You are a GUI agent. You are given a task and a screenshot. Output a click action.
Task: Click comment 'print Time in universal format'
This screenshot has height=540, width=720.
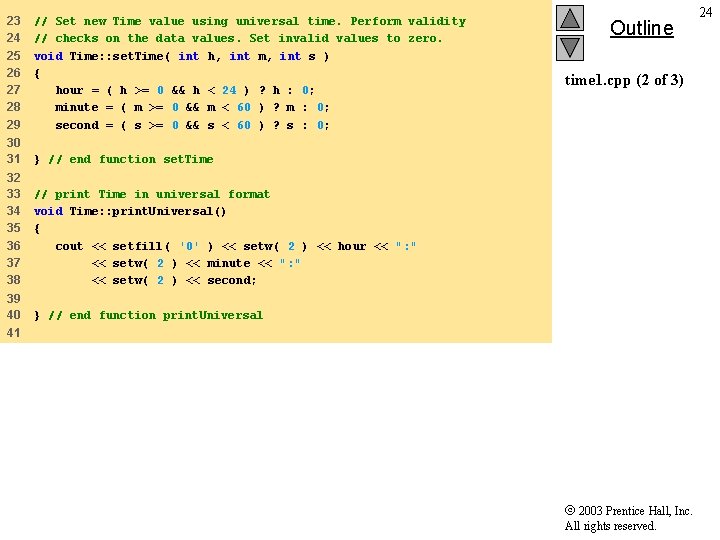pos(152,194)
